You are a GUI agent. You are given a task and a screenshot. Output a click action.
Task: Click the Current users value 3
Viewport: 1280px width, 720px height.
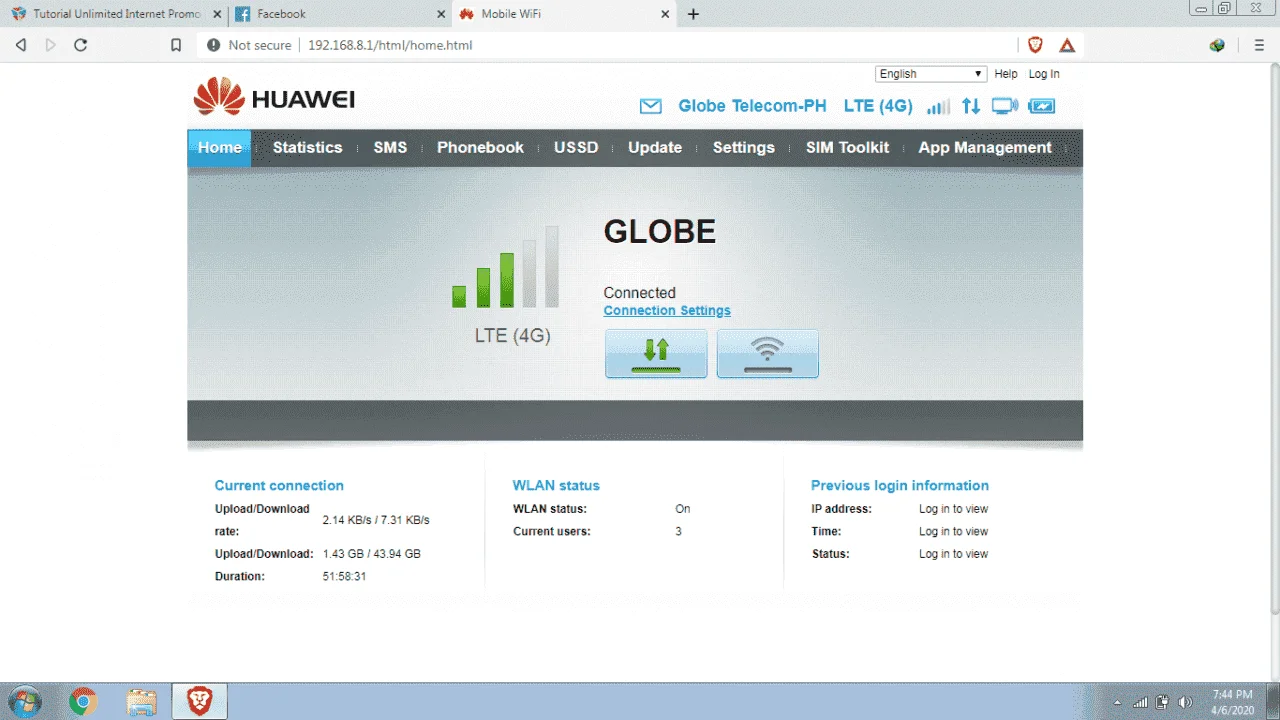click(x=678, y=532)
